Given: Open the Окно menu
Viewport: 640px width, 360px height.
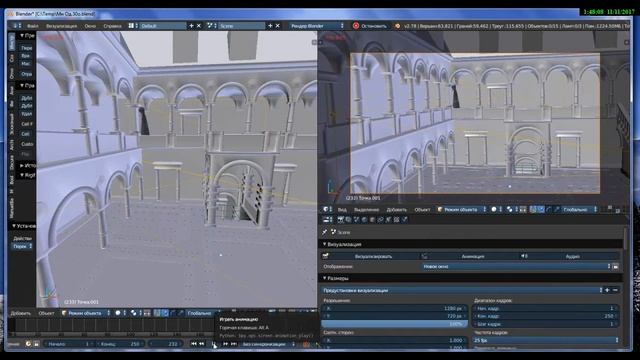Looking at the screenshot, I should (x=90, y=26).
